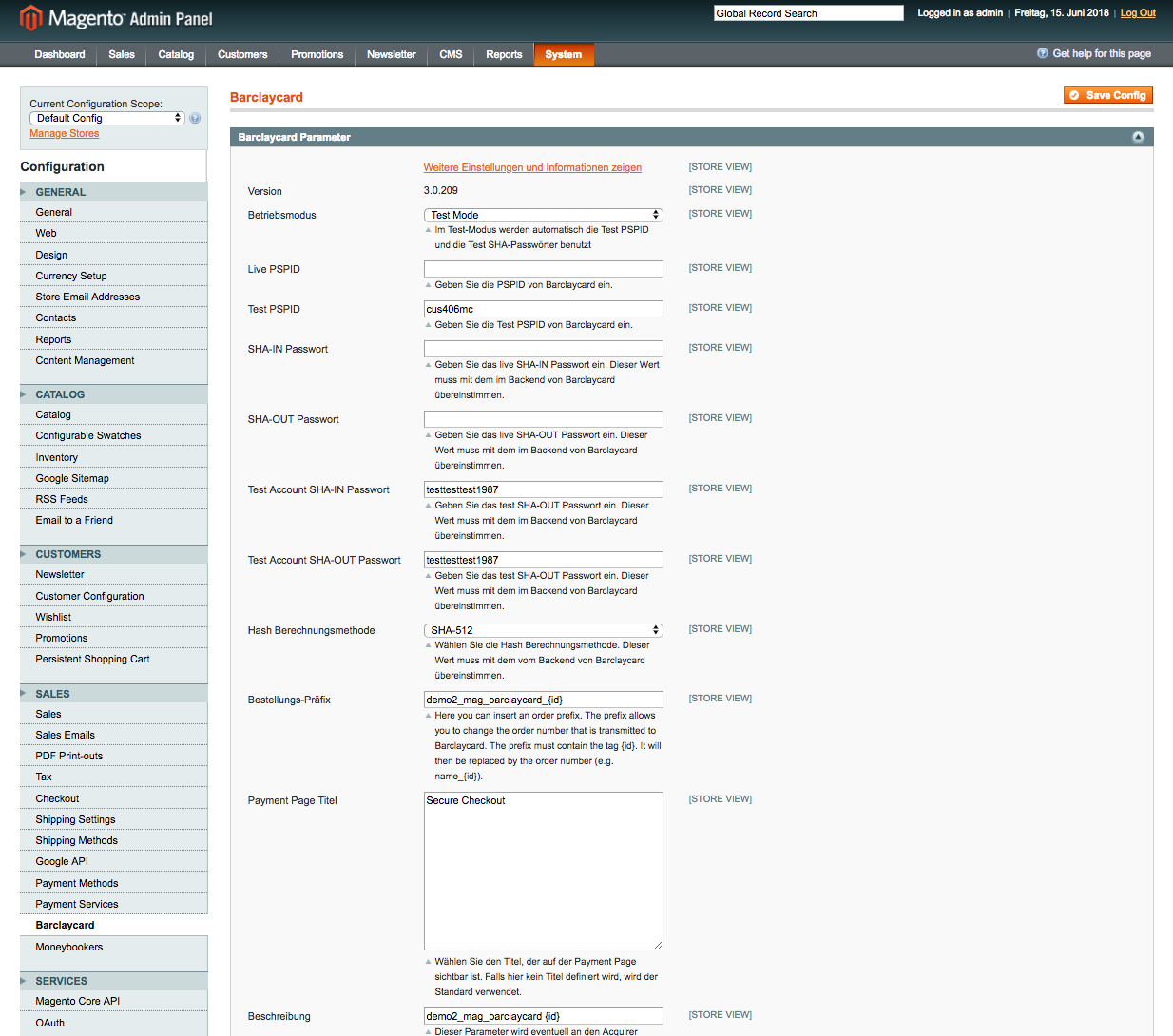This screenshot has width=1173, height=1036.
Task: Open Sales Emails section
Action: coord(114,735)
